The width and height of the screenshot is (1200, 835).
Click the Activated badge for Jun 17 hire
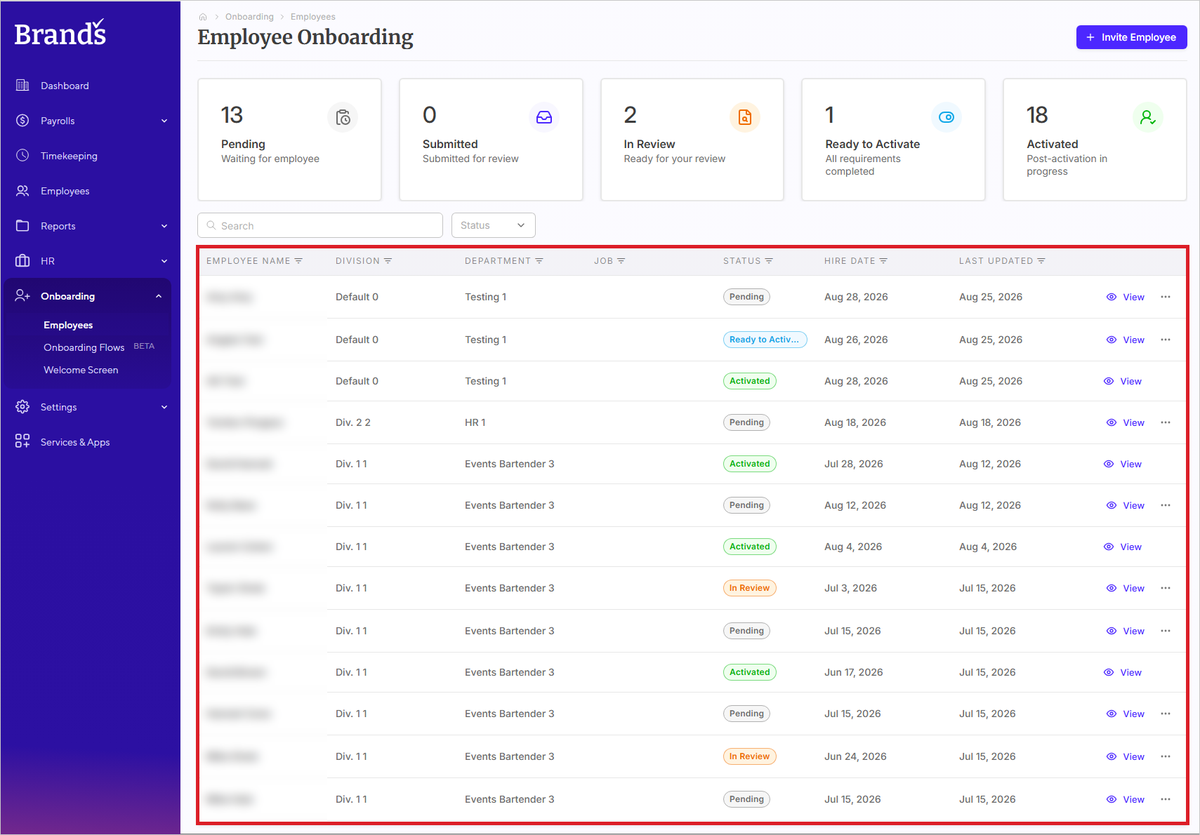tap(750, 673)
